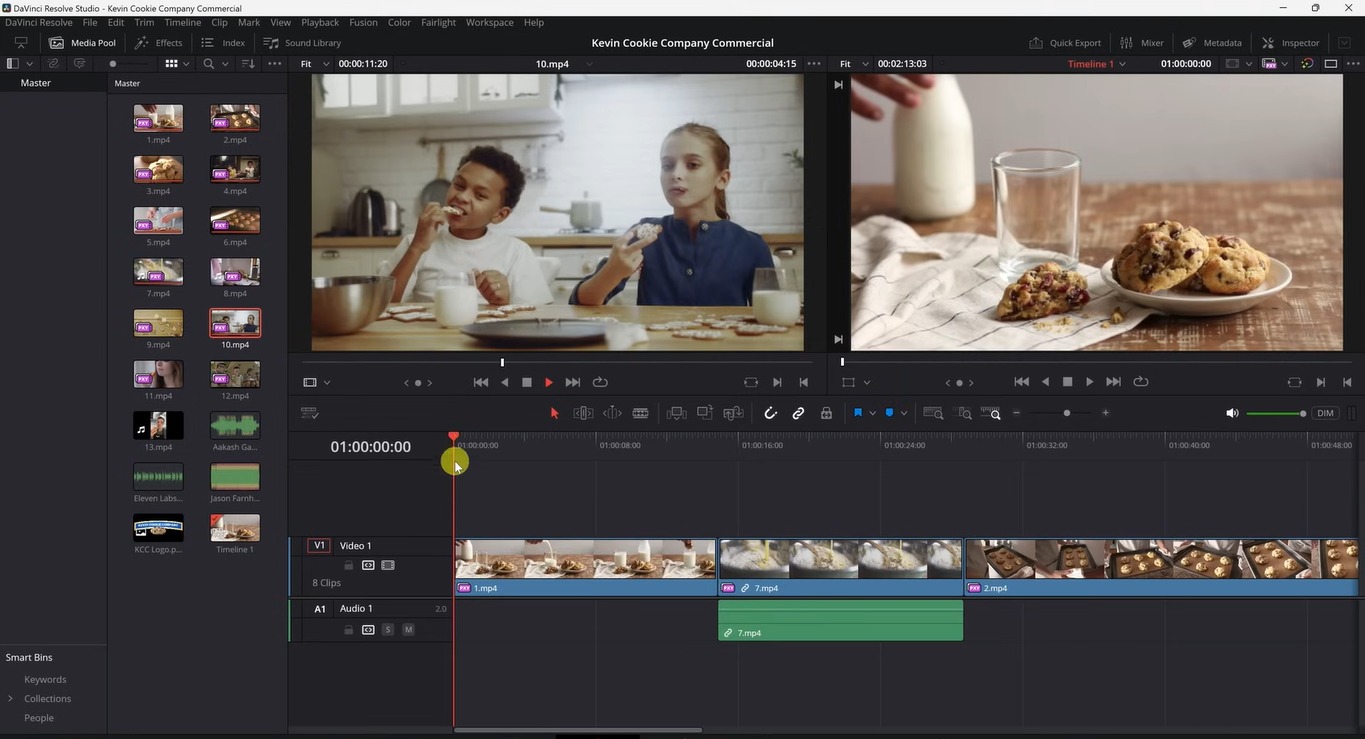Viewport: 1365px width, 739px height.
Task: Click the Overwrite Clip toolbar icon
Action: click(705, 413)
